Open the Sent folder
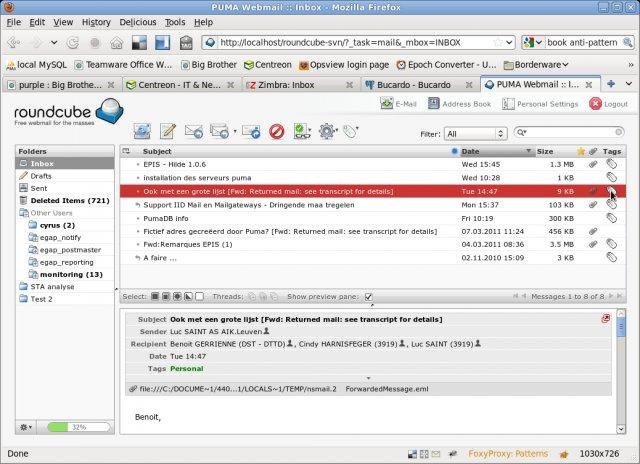Viewport: 640px width, 464px height. point(65,188)
